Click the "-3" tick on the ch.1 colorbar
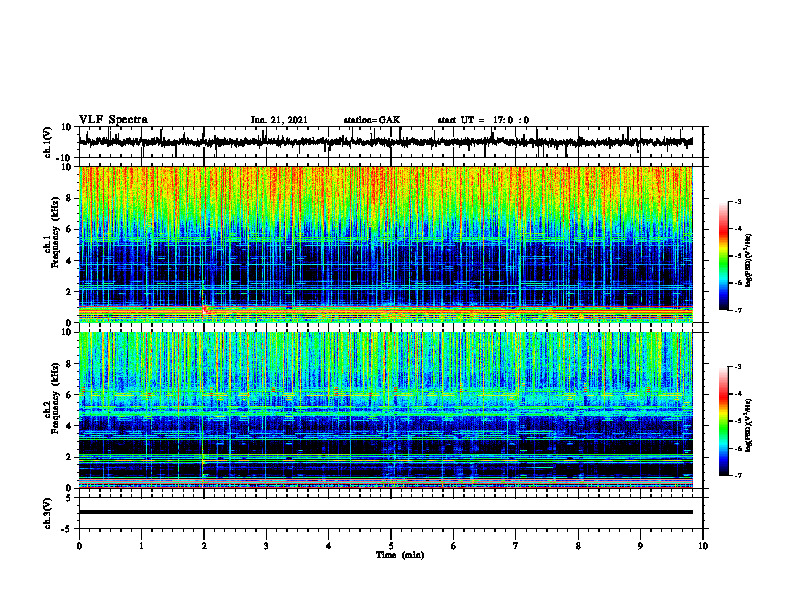The image size is (792, 612). tap(737, 201)
